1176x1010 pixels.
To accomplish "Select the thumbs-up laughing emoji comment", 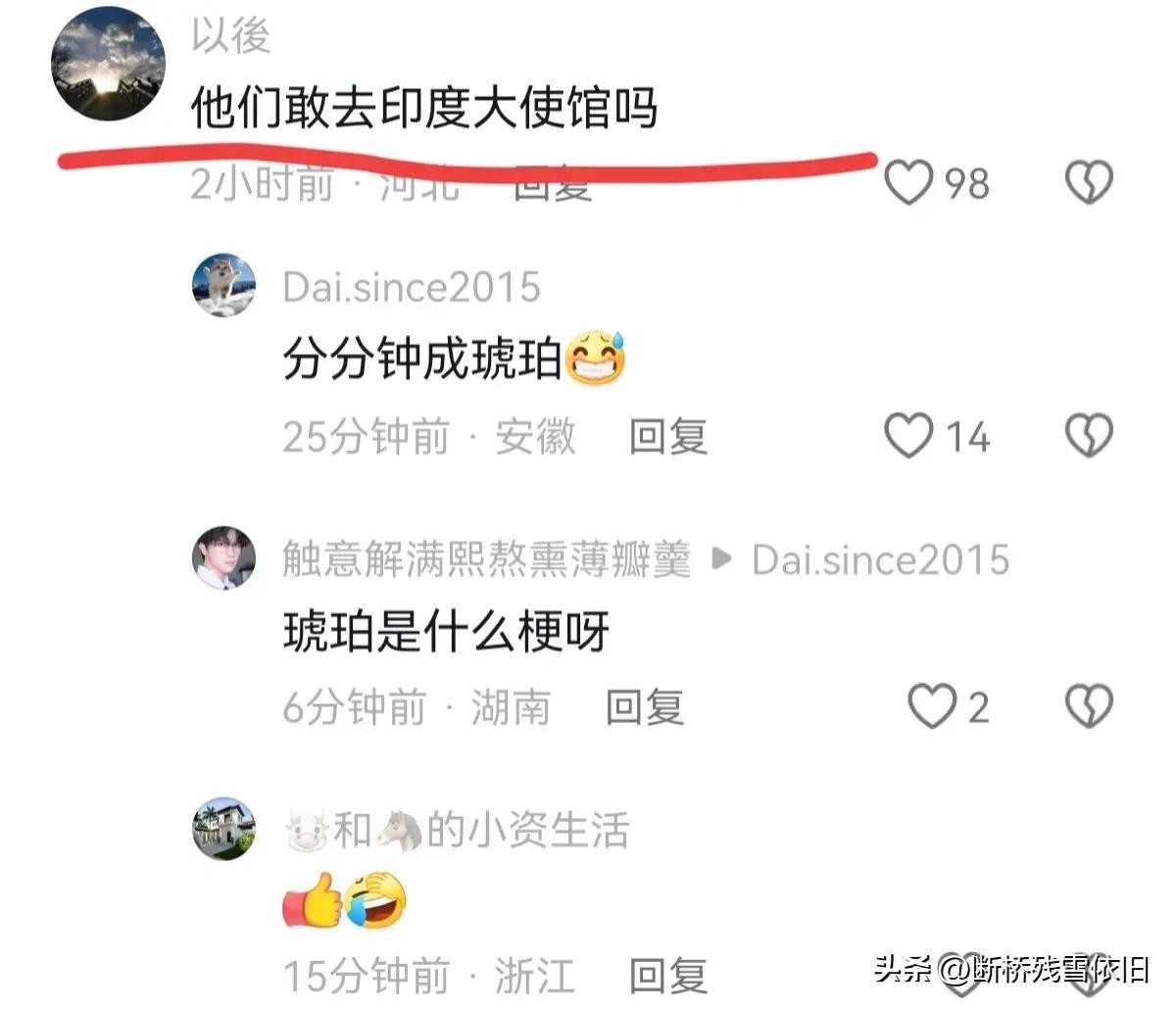I will (x=345, y=901).
